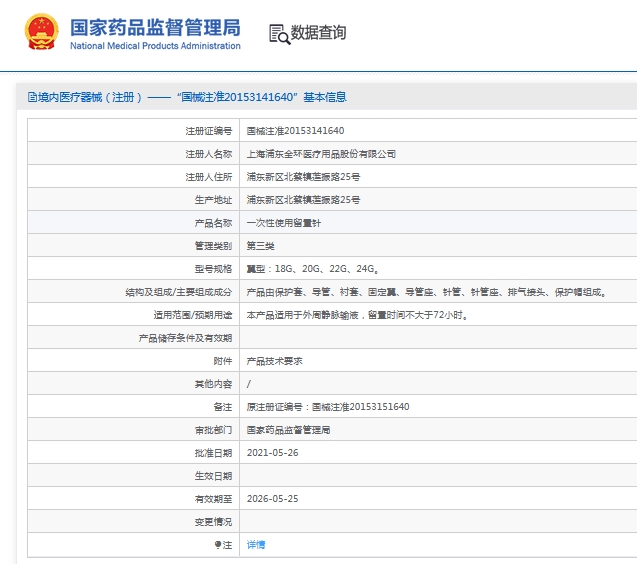
Task: Click the 注册证编号 row label
Action: (209, 131)
